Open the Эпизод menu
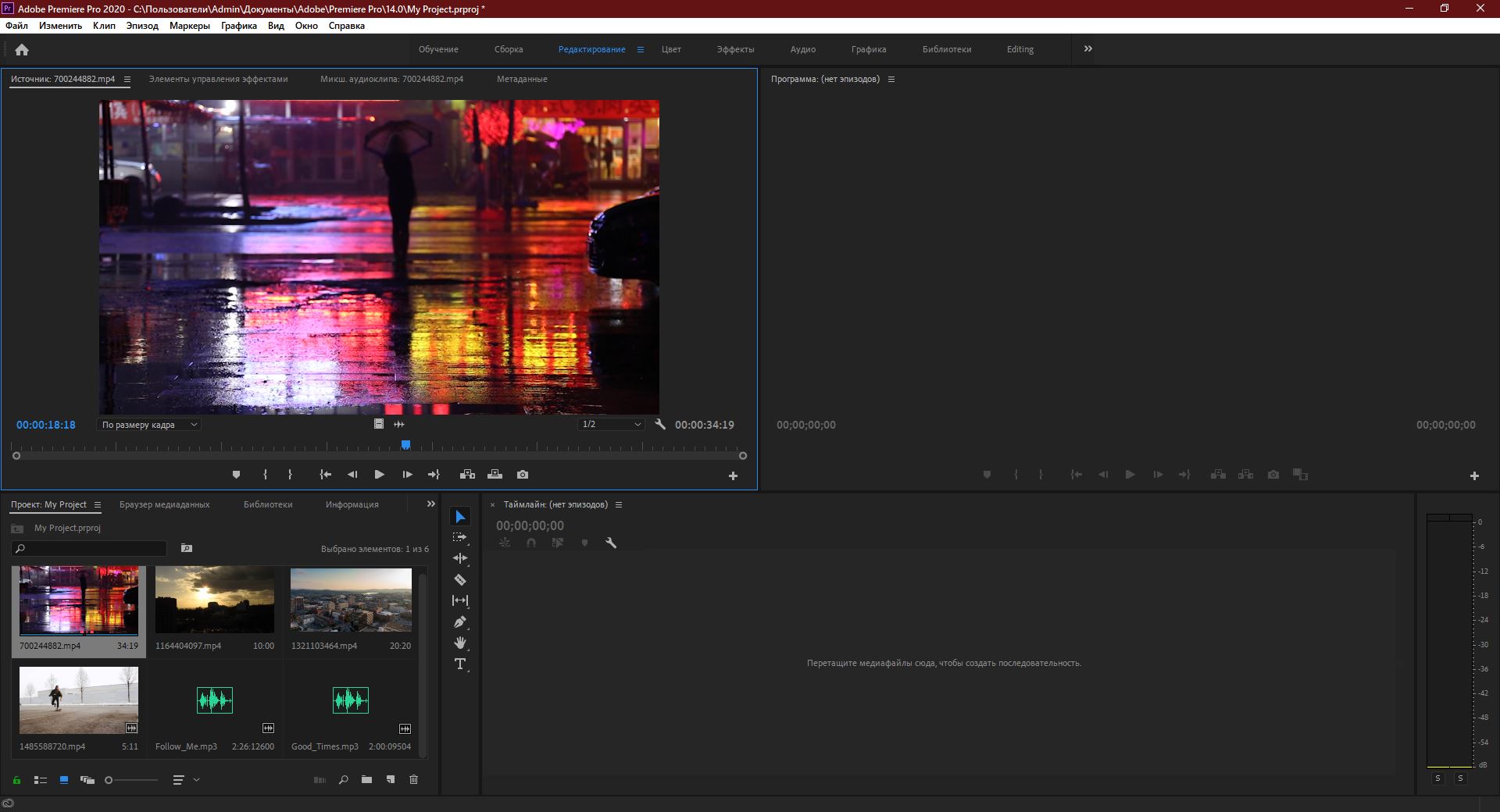 click(x=142, y=26)
